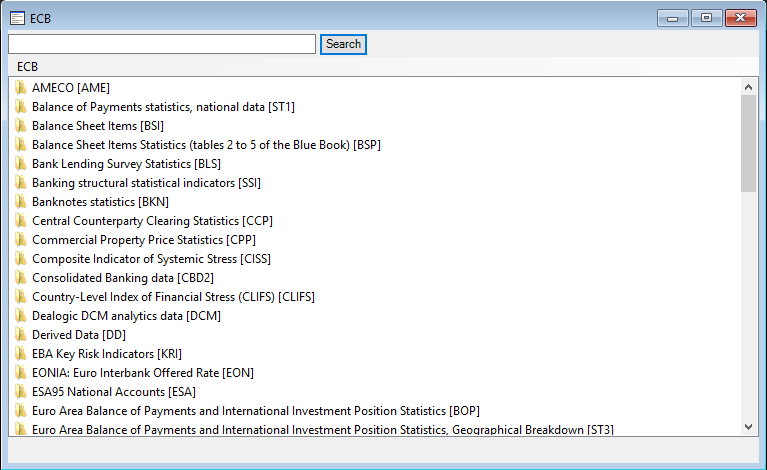Viewport: 767px width, 470px height.
Task: Click the folder icon beside Banking structural statistical indicators
Action: pos(21,183)
